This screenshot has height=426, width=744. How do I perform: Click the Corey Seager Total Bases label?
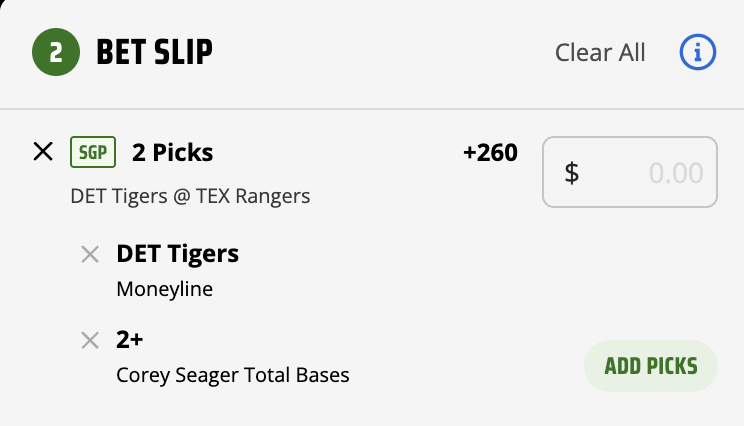click(233, 375)
